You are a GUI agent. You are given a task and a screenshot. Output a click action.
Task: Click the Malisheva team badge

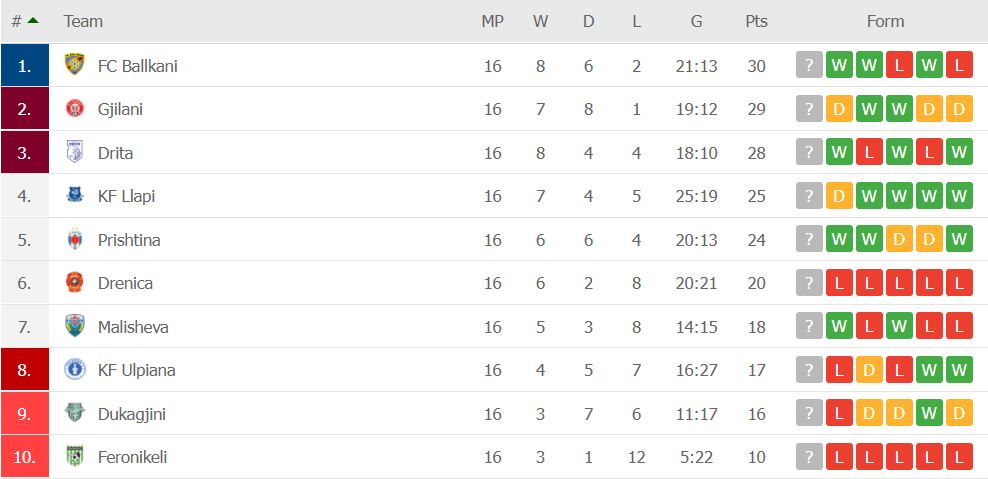74,326
